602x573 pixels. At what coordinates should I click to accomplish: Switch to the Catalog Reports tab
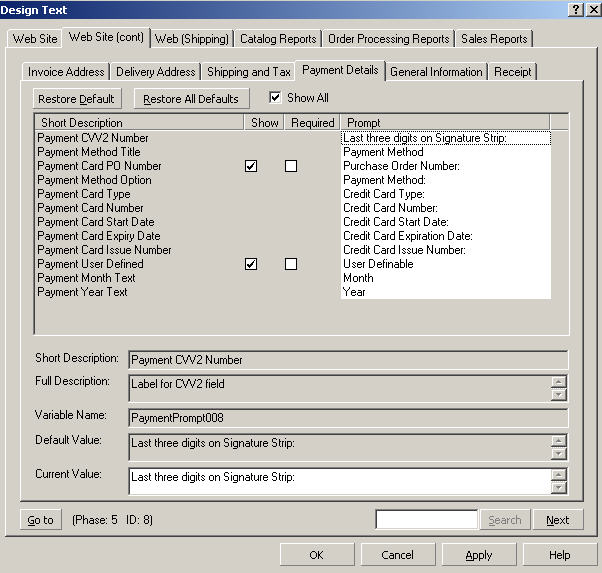[x=278, y=39]
